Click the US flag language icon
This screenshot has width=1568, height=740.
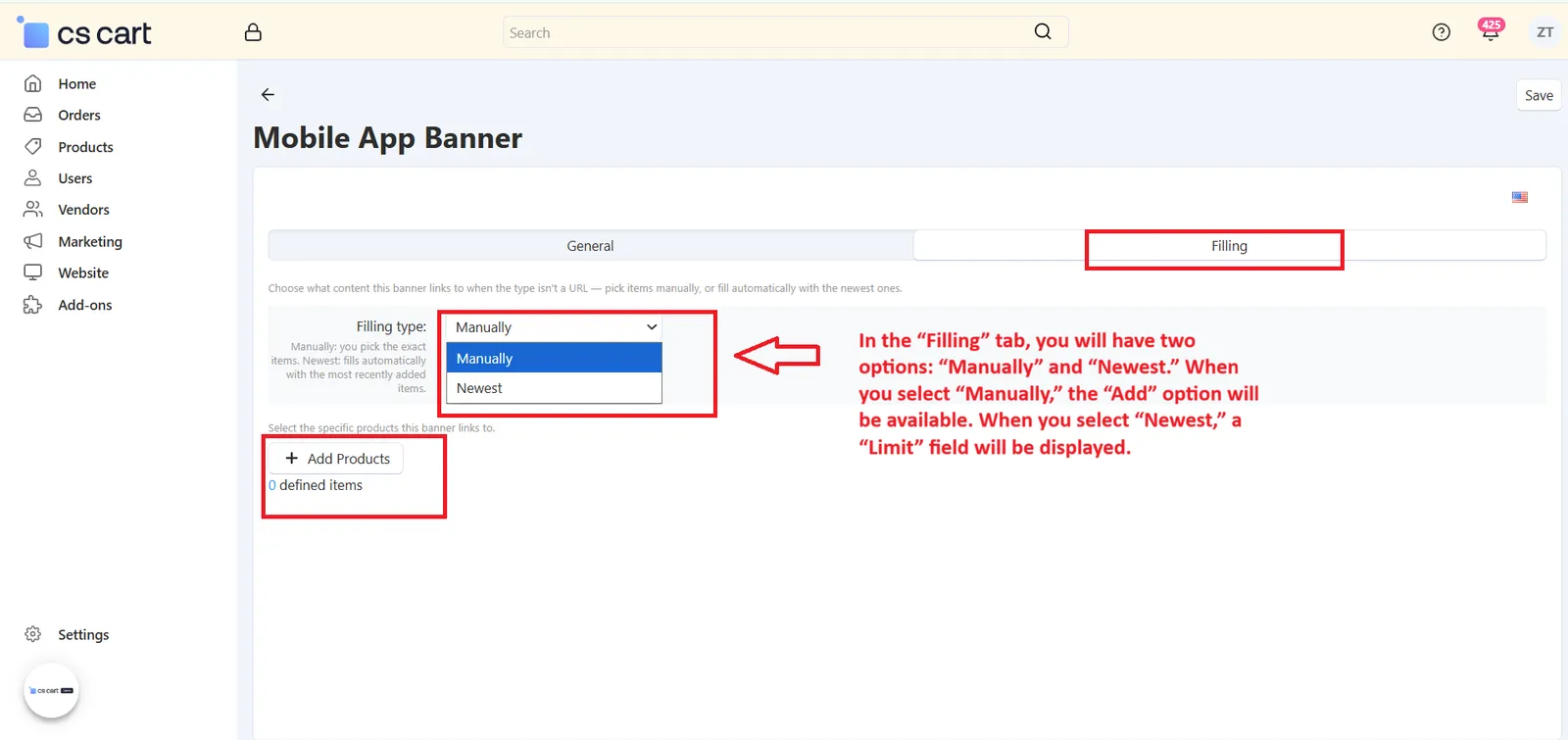point(1519,197)
